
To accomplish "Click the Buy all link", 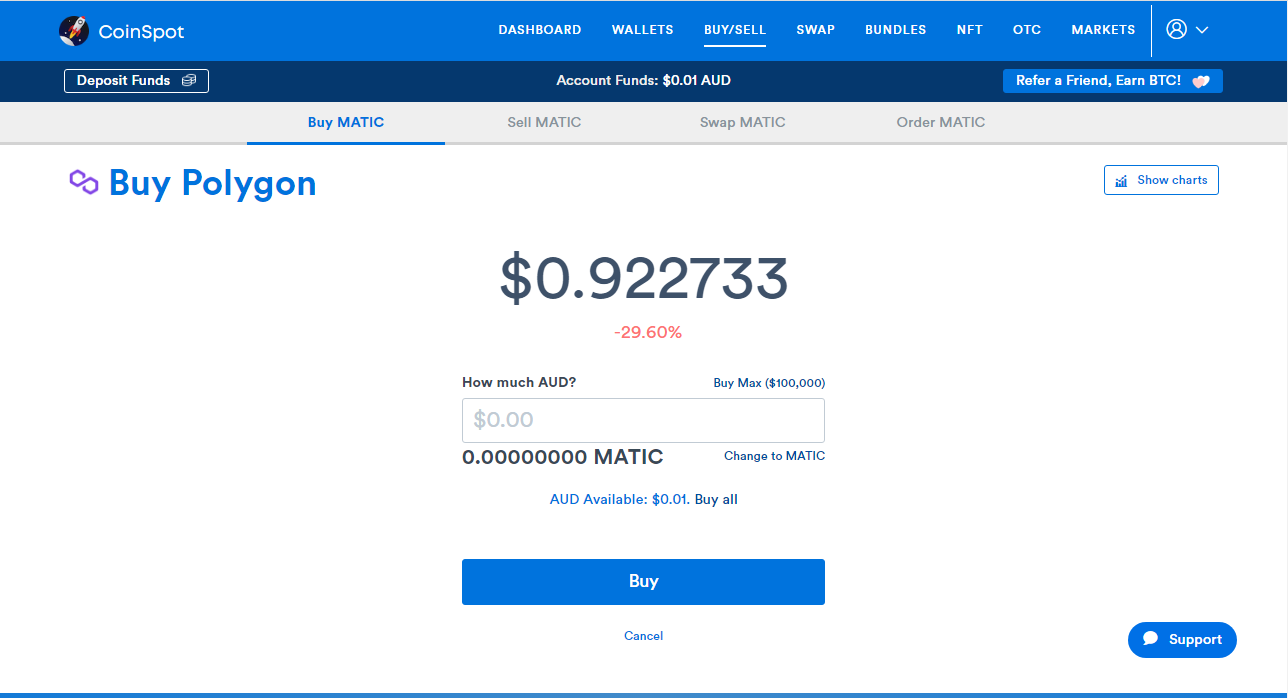I will [716, 499].
